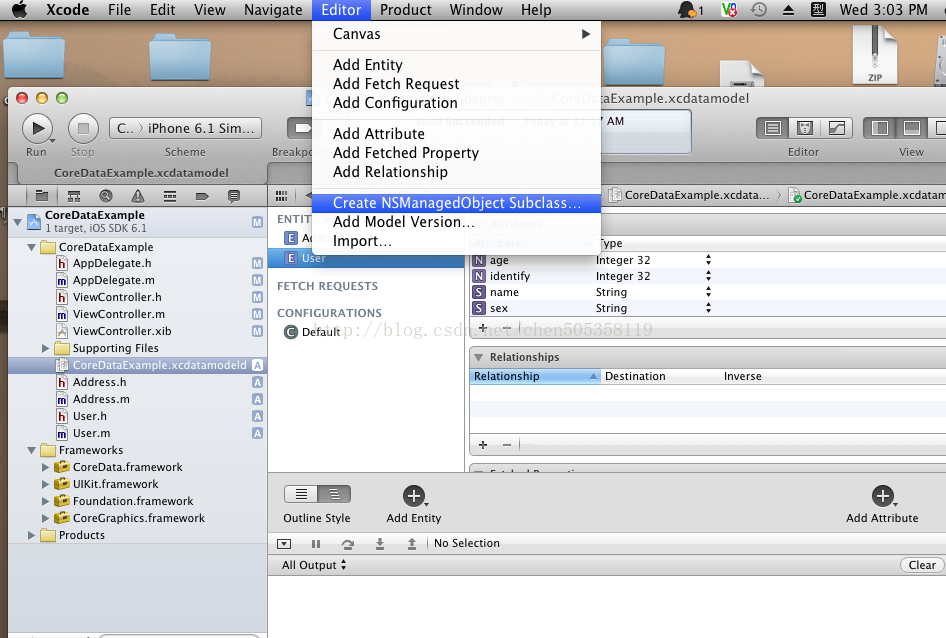Select ViewController.xib file

click(x=122, y=331)
